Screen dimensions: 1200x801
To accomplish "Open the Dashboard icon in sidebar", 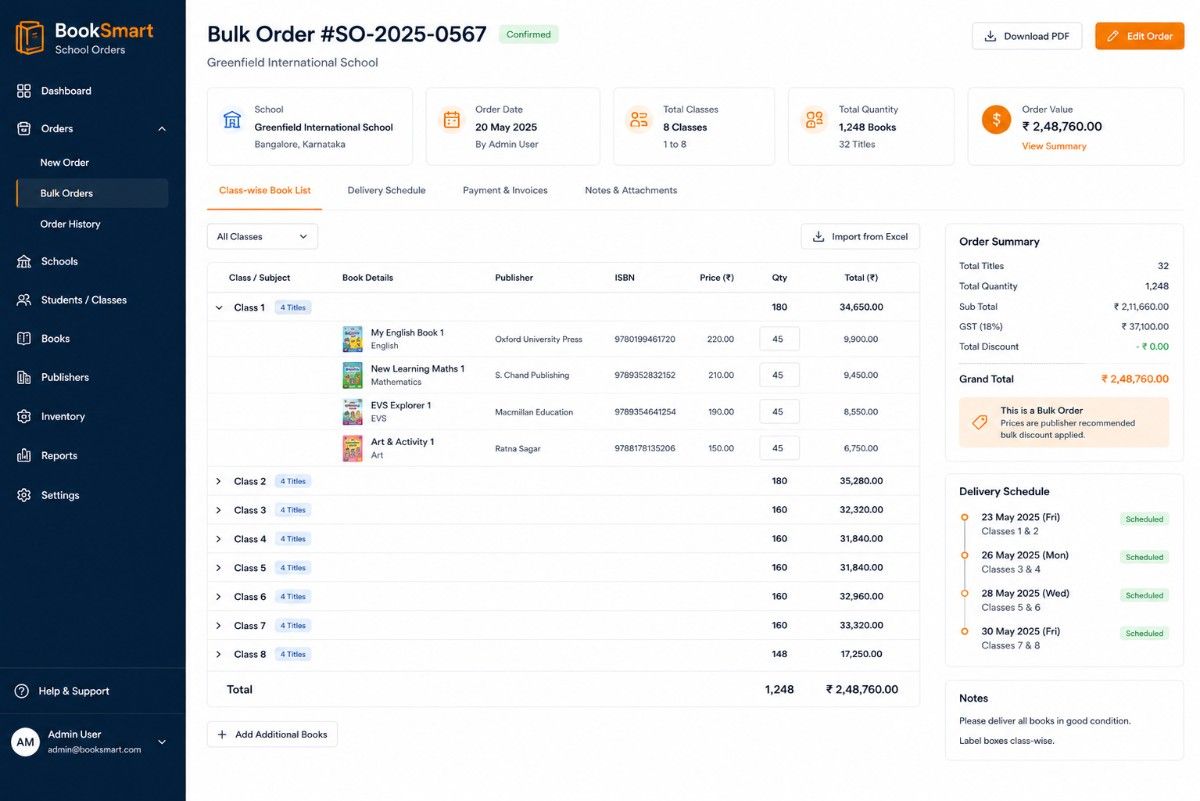I will pos(24,91).
